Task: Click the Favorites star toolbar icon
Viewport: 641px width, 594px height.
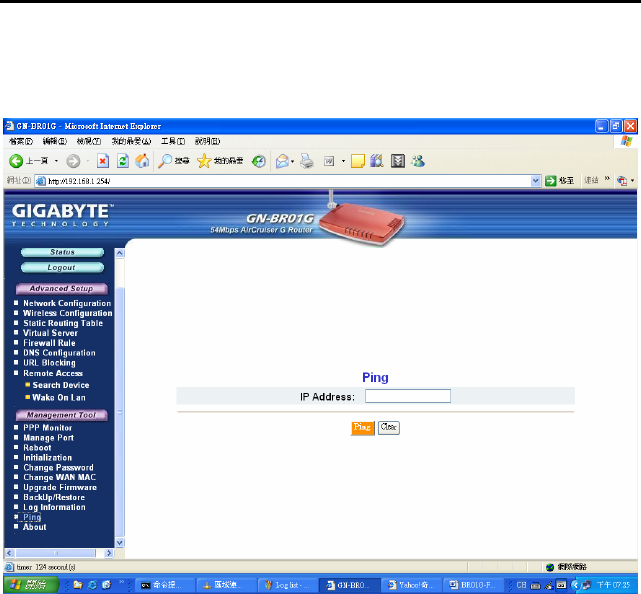Action: click(x=204, y=161)
